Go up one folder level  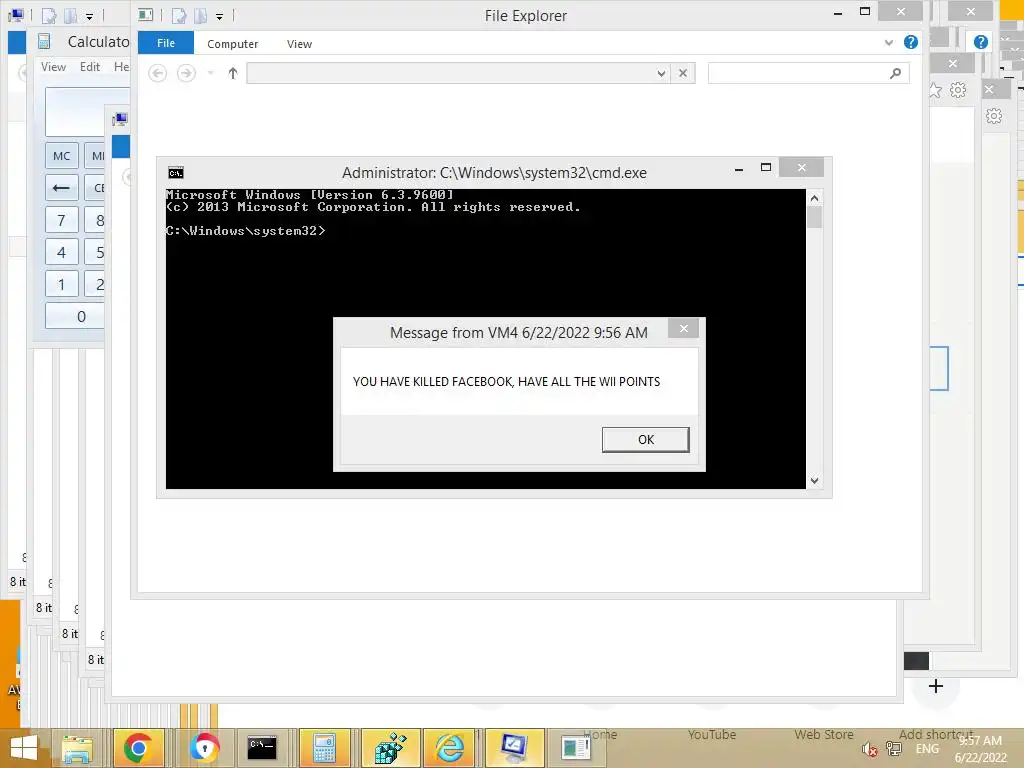pyautogui.click(x=233, y=73)
